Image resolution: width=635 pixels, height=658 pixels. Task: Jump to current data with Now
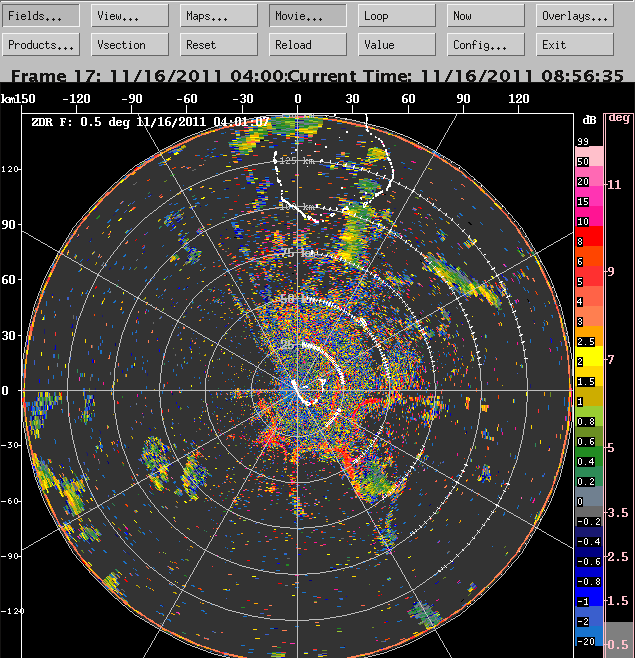(x=486, y=16)
